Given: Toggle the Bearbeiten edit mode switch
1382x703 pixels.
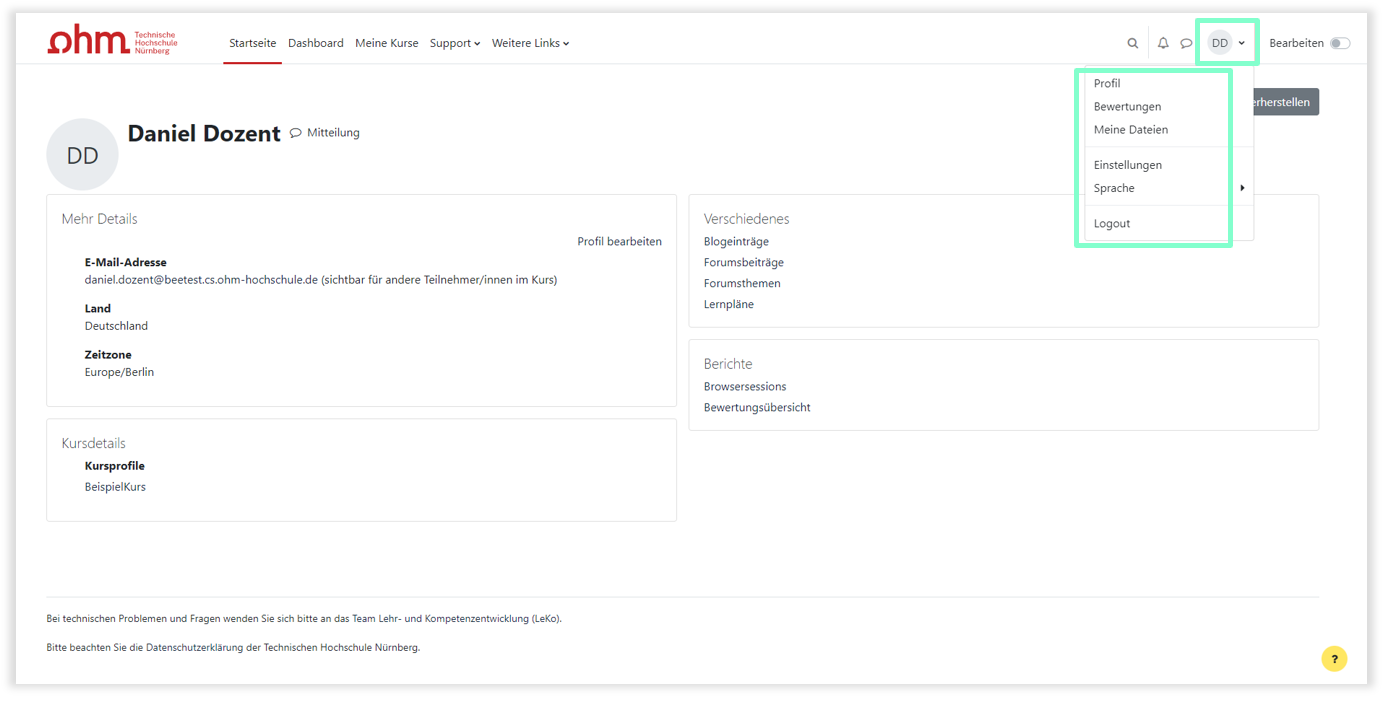Looking at the screenshot, I should tap(1339, 44).
